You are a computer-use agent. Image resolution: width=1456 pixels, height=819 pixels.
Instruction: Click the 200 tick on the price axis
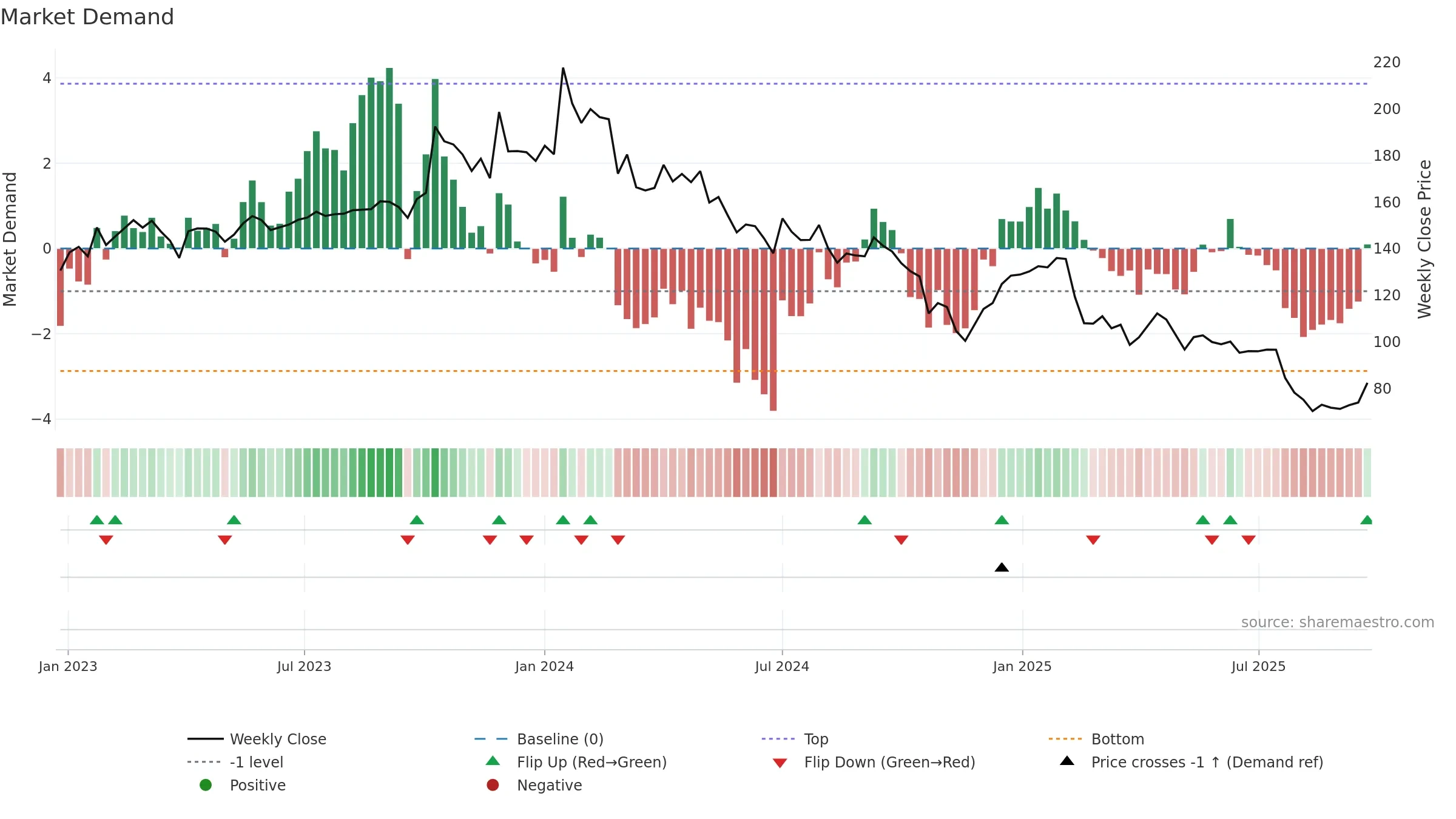(x=1387, y=109)
